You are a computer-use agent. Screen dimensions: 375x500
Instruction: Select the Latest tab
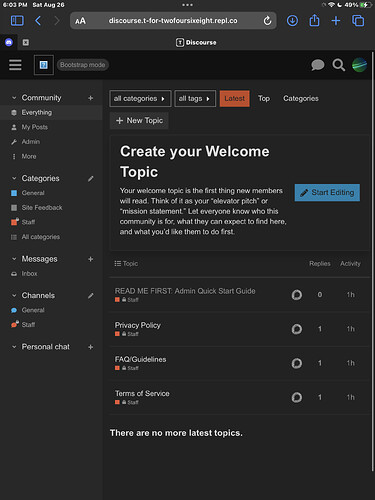(234, 99)
